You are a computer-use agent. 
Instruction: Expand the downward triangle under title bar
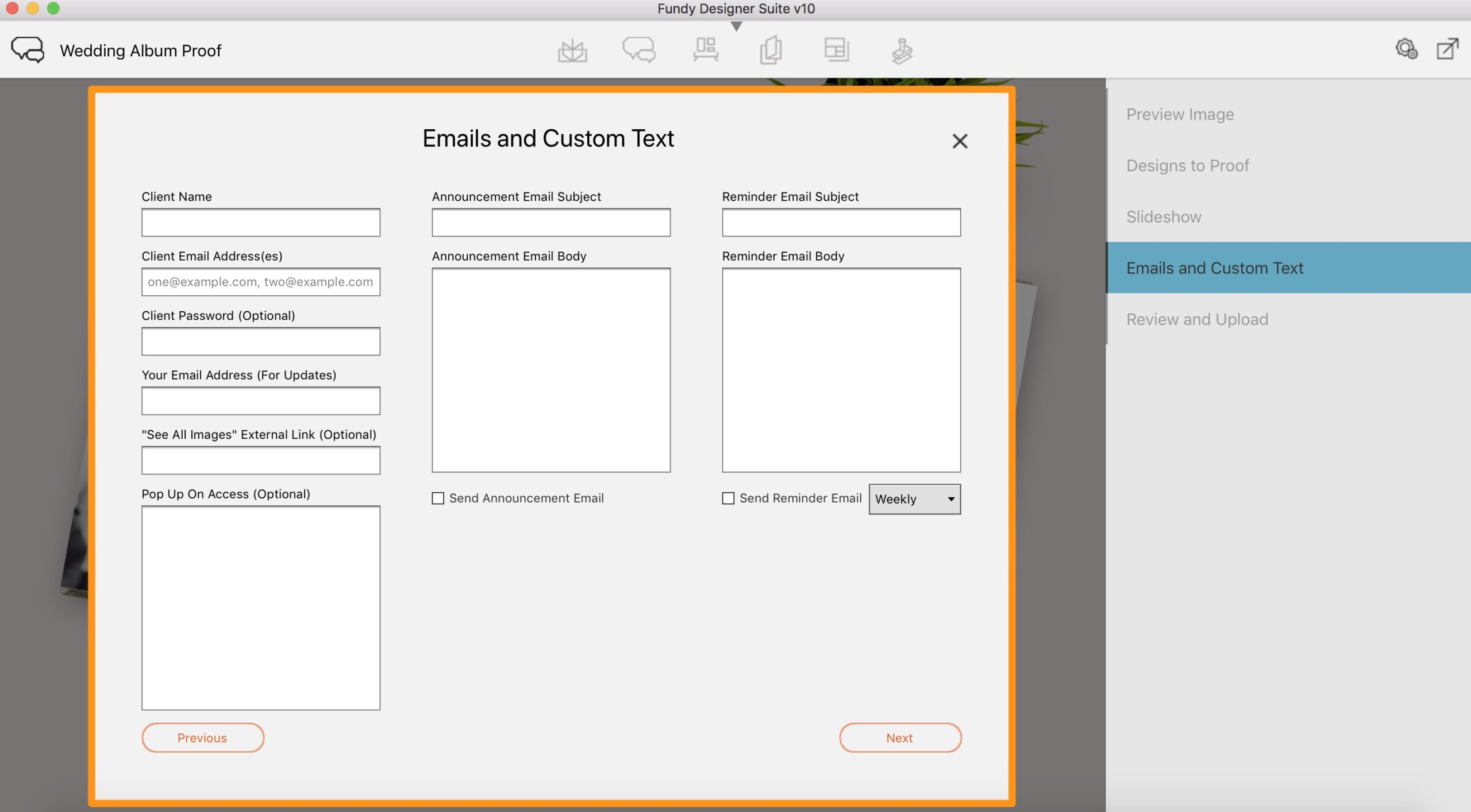tap(736, 26)
